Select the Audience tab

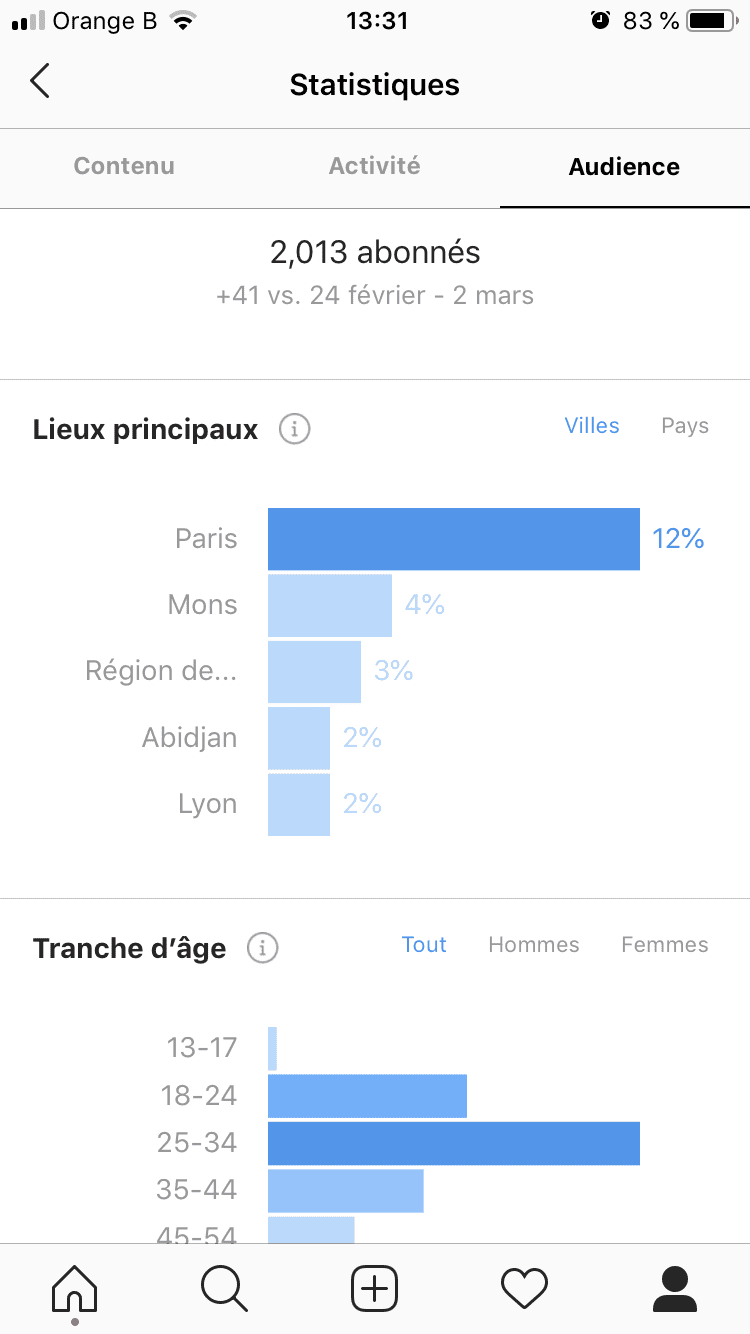coord(624,166)
